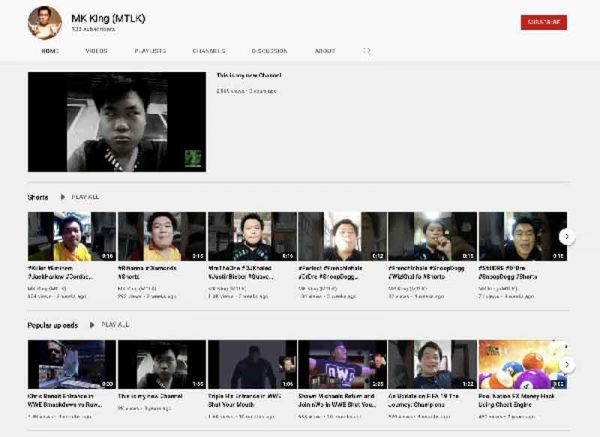
Task: Open the Triple H Entrance video thumbnail
Action: (x=252, y=364)
